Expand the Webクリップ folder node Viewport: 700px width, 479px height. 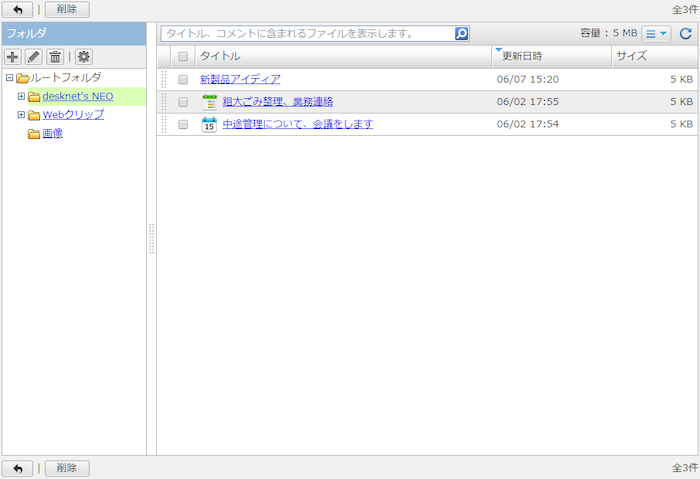(x=21, y=115)
